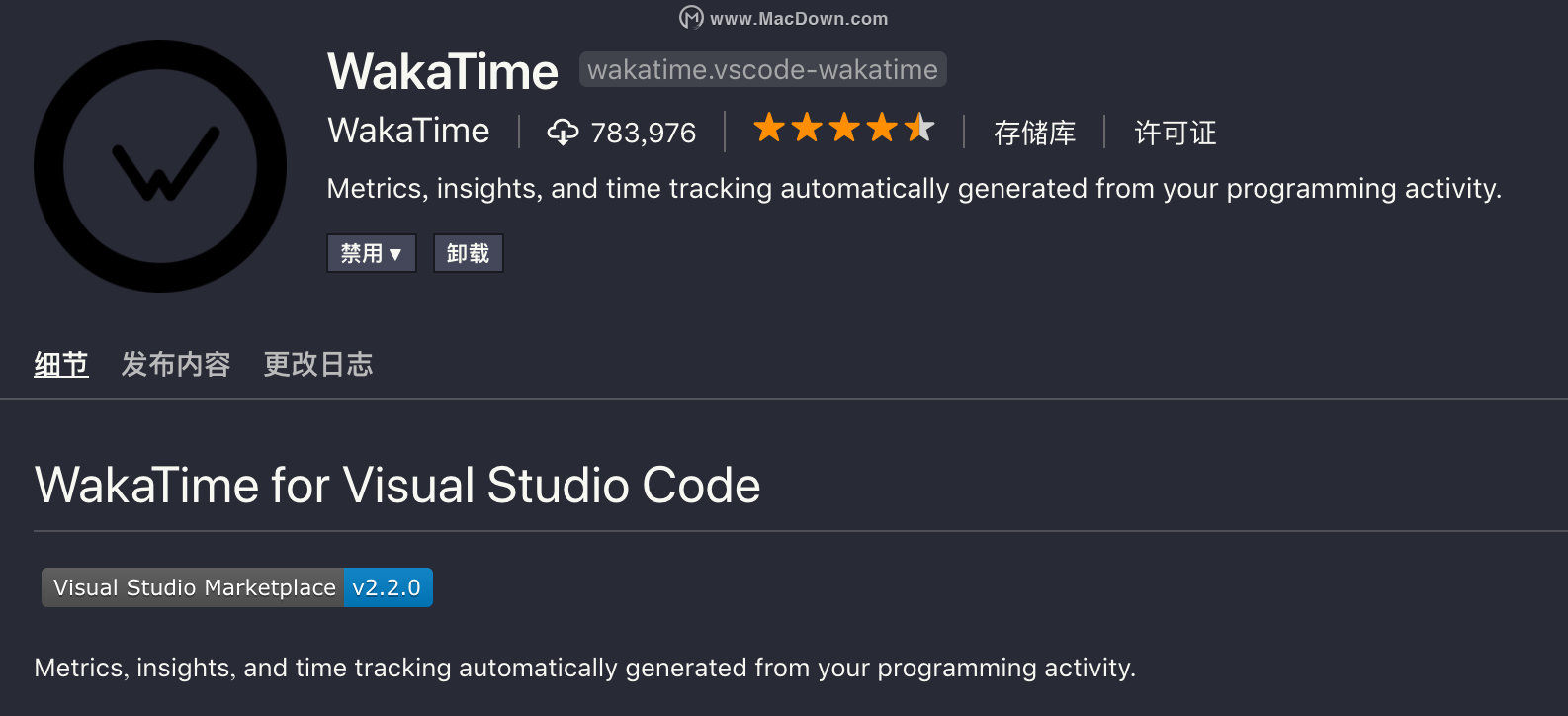Screen dimensions: 1568x716
Task: Click the header description under publisher row
Action: [915, 188]
